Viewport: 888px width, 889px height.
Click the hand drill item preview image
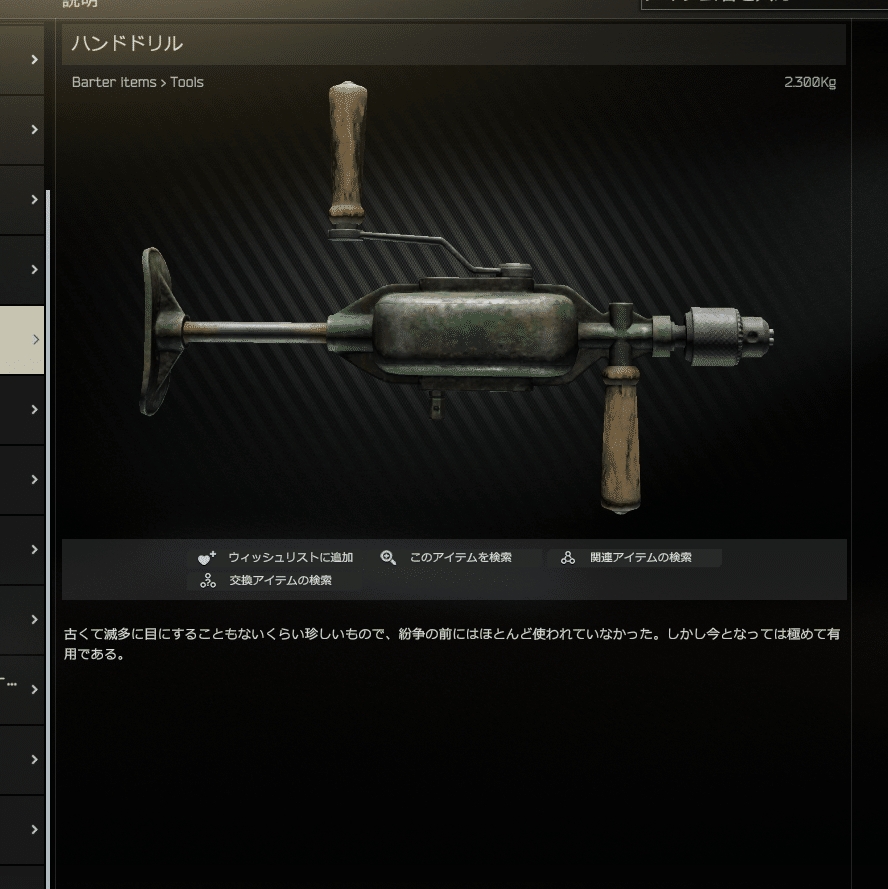456,298
